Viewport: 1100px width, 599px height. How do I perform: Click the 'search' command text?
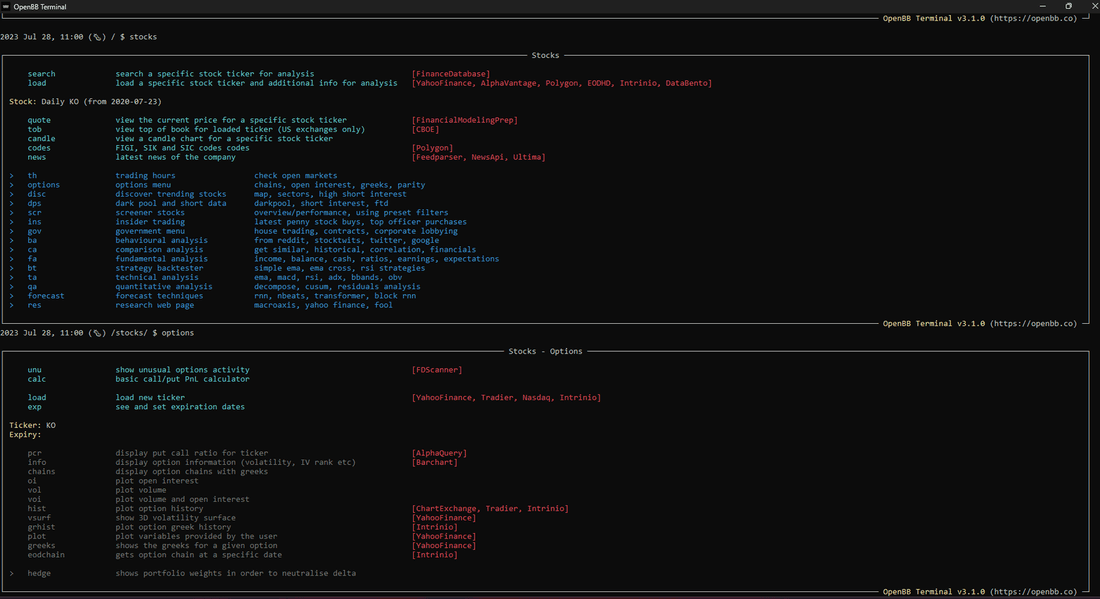click(x=41, y=74)
